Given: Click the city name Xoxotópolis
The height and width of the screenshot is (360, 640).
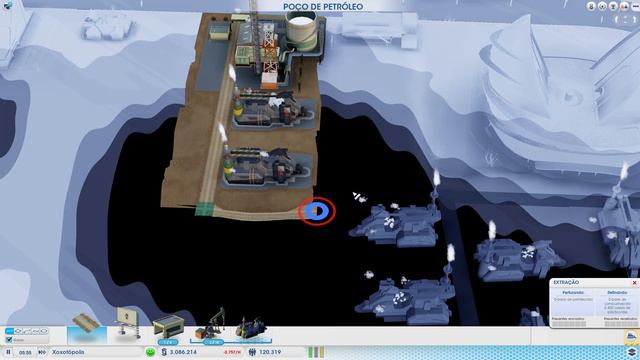Looking at the screenshot, I should coord(68,352).
